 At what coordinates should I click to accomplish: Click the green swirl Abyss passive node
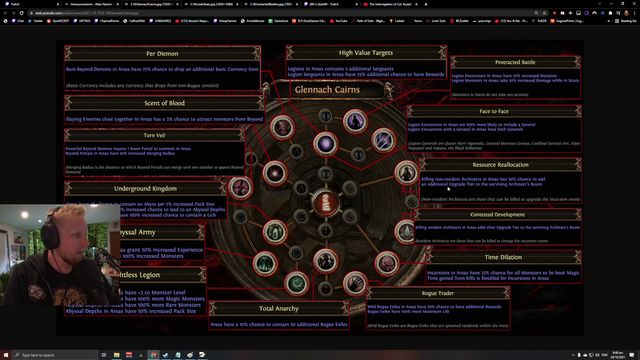[296, 283]
